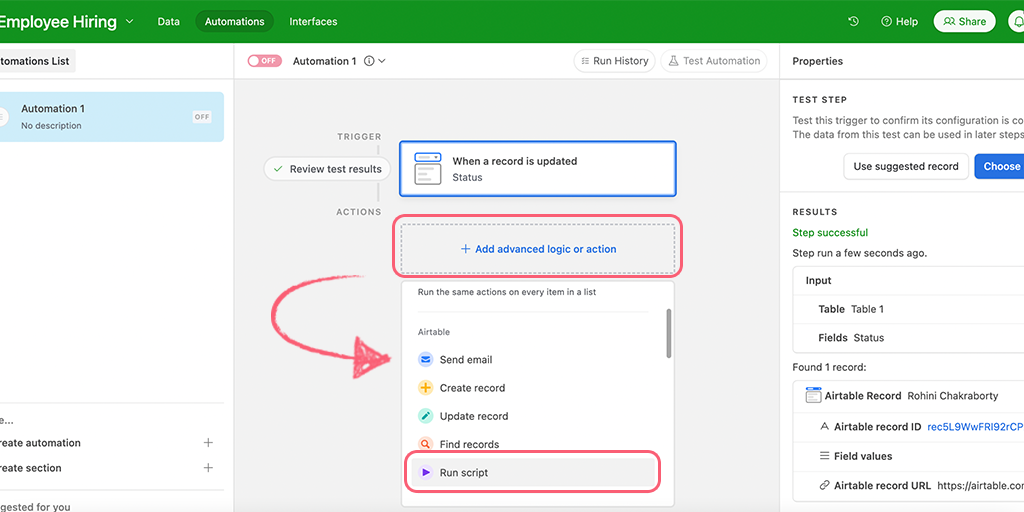The height and width of the screenshot is (512, 1024).
Task: Select Automation 1 in the automations list
Action: pos(112,117)
